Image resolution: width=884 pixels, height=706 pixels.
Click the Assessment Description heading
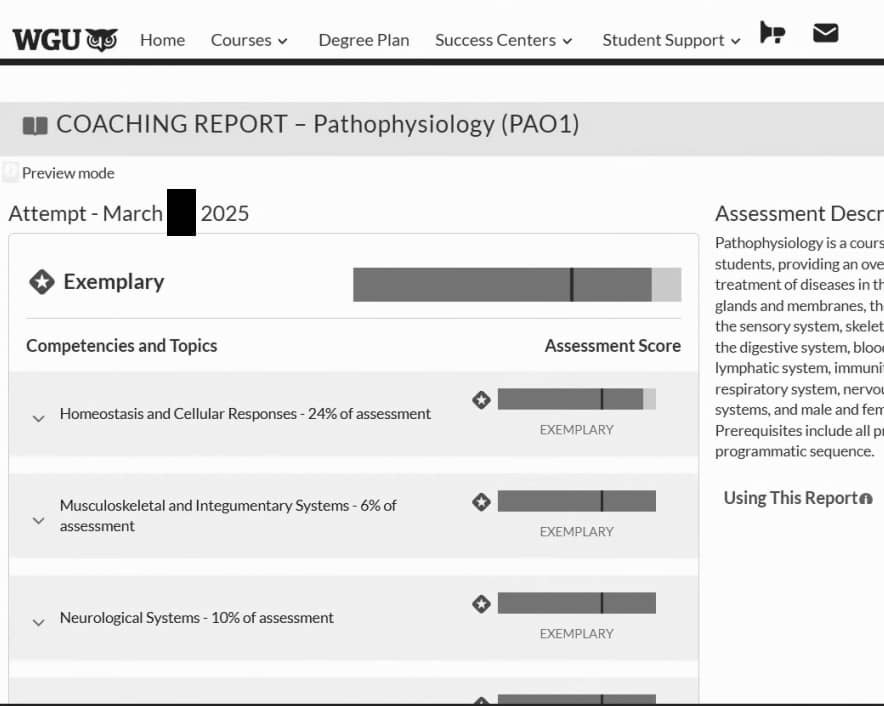(x=799, y=214)
